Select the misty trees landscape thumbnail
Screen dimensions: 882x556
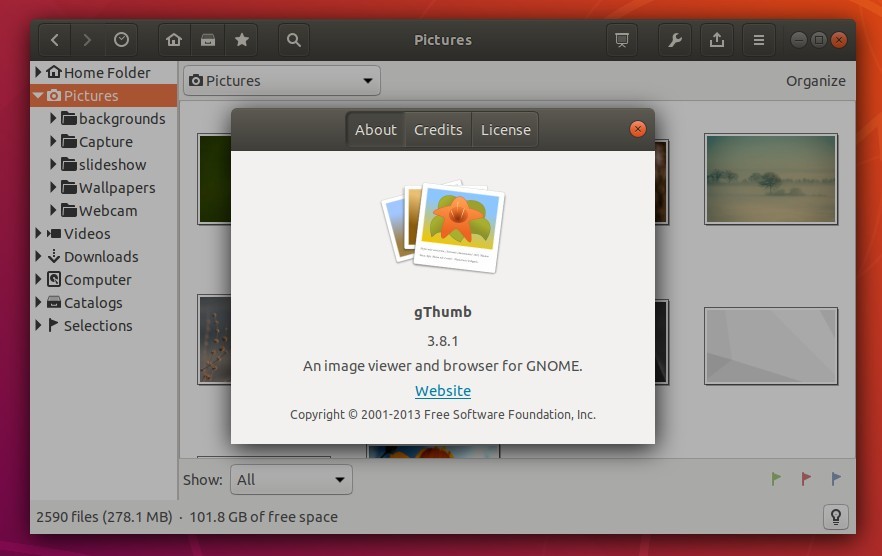tap(771, 179)
